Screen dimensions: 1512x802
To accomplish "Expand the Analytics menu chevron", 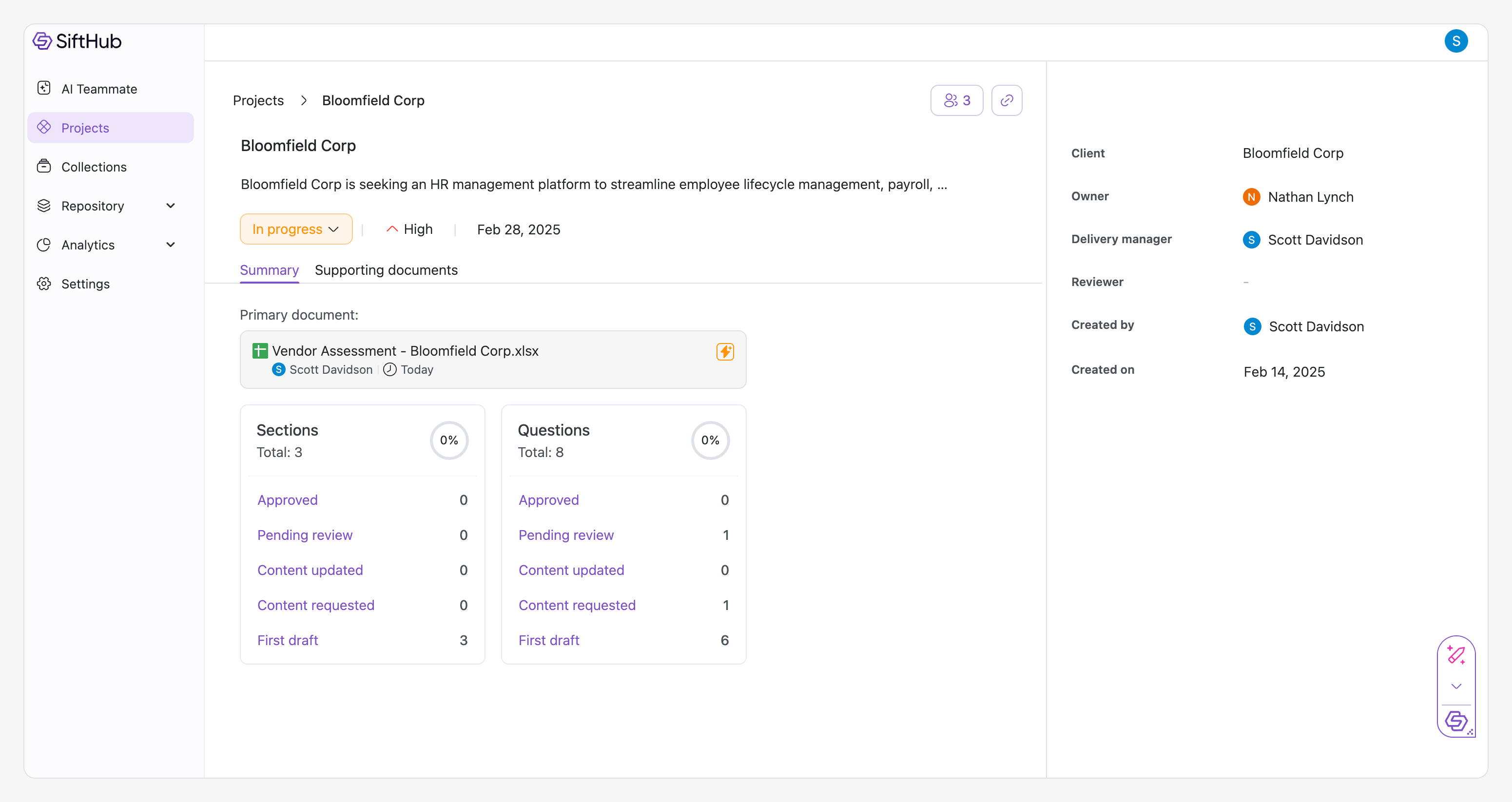I will (171, 245).
